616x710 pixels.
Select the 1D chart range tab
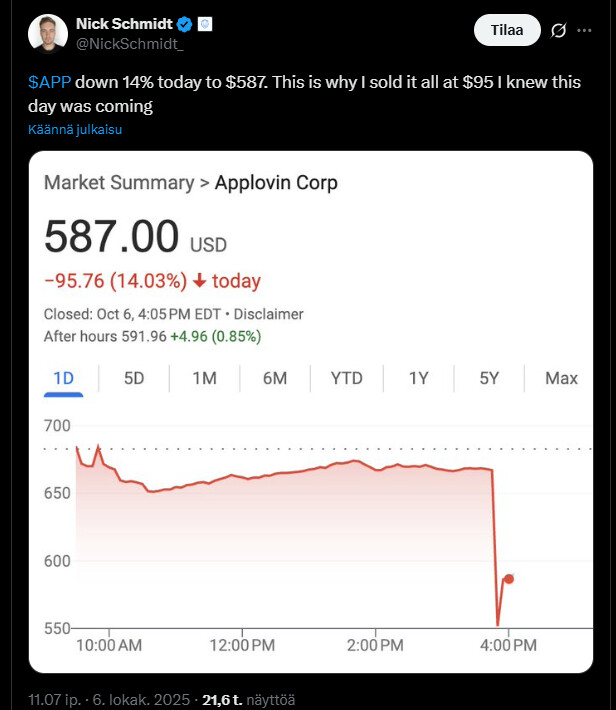click(63, 378)
